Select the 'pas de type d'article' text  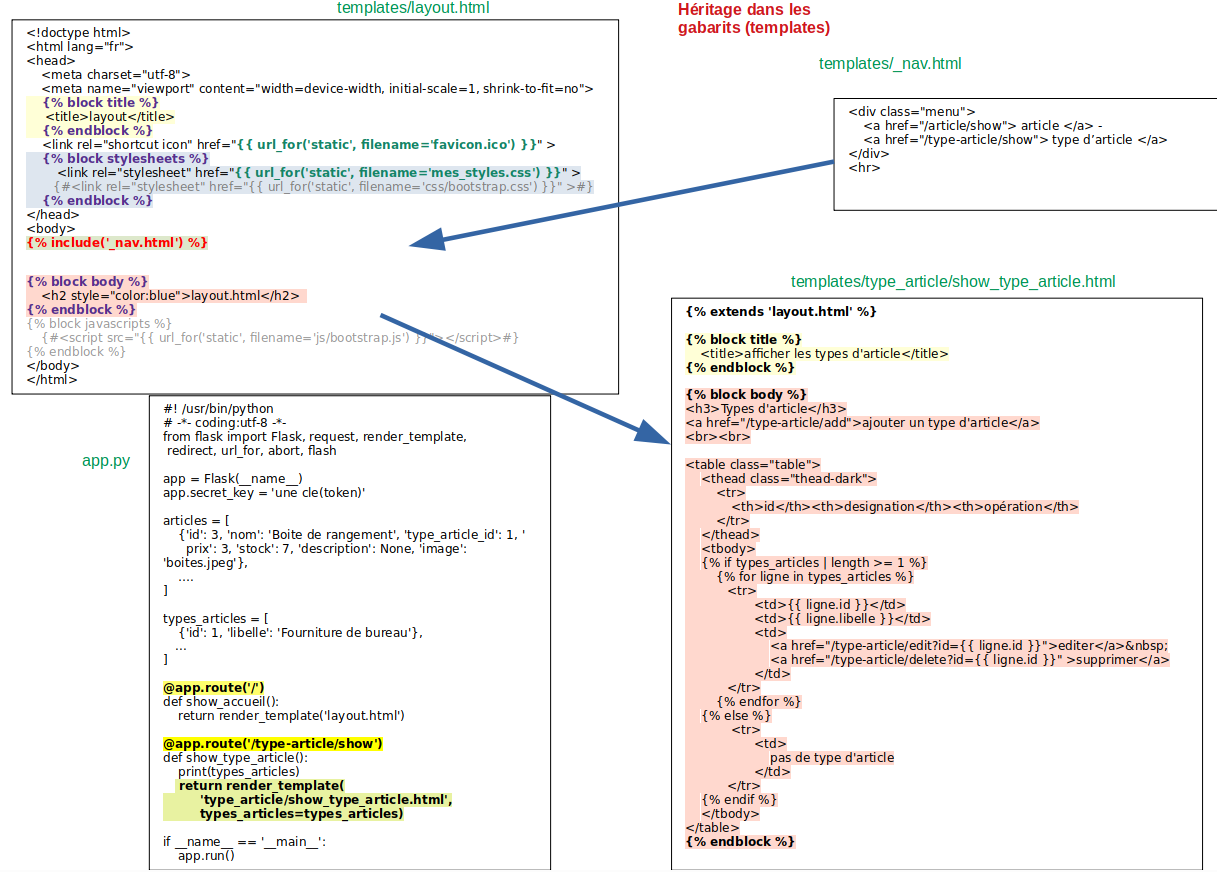tap(831, 758)
